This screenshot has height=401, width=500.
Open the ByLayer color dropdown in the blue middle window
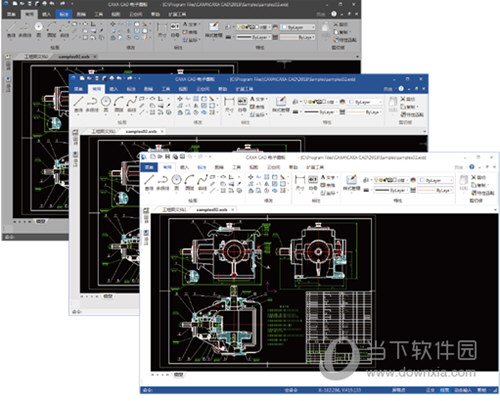coord(365,102)
